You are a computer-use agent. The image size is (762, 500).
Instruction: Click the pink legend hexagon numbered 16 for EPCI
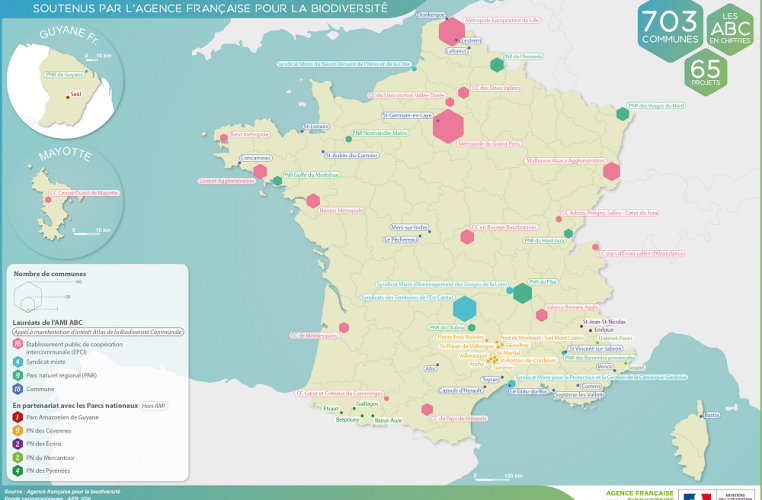click(17, 344)
